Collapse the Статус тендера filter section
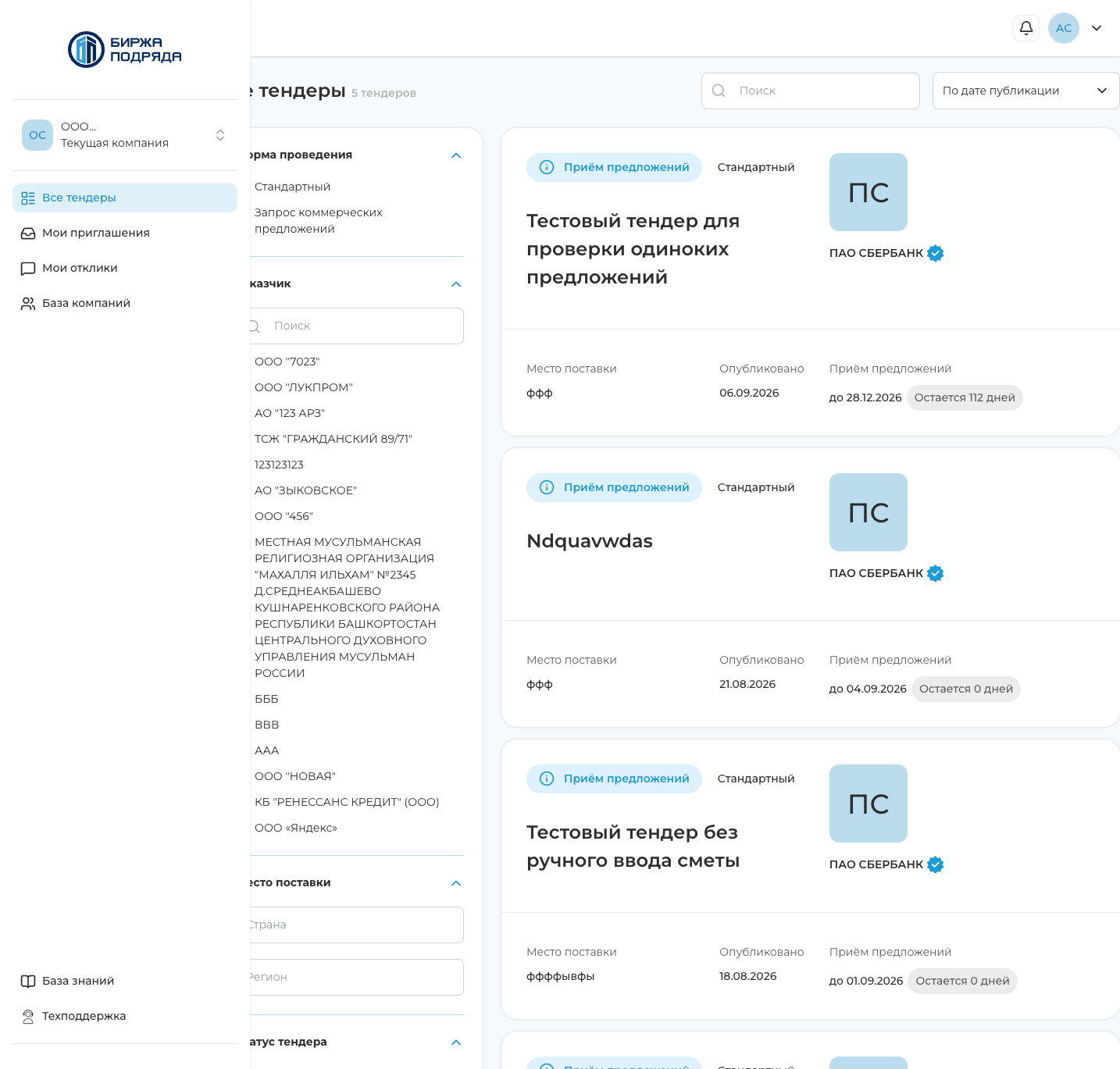1120x1069 pixels. point(456,1042)
